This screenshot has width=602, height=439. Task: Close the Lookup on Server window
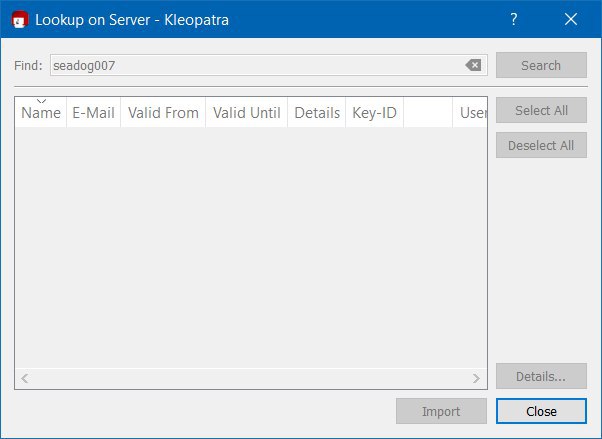click(571, 19)
